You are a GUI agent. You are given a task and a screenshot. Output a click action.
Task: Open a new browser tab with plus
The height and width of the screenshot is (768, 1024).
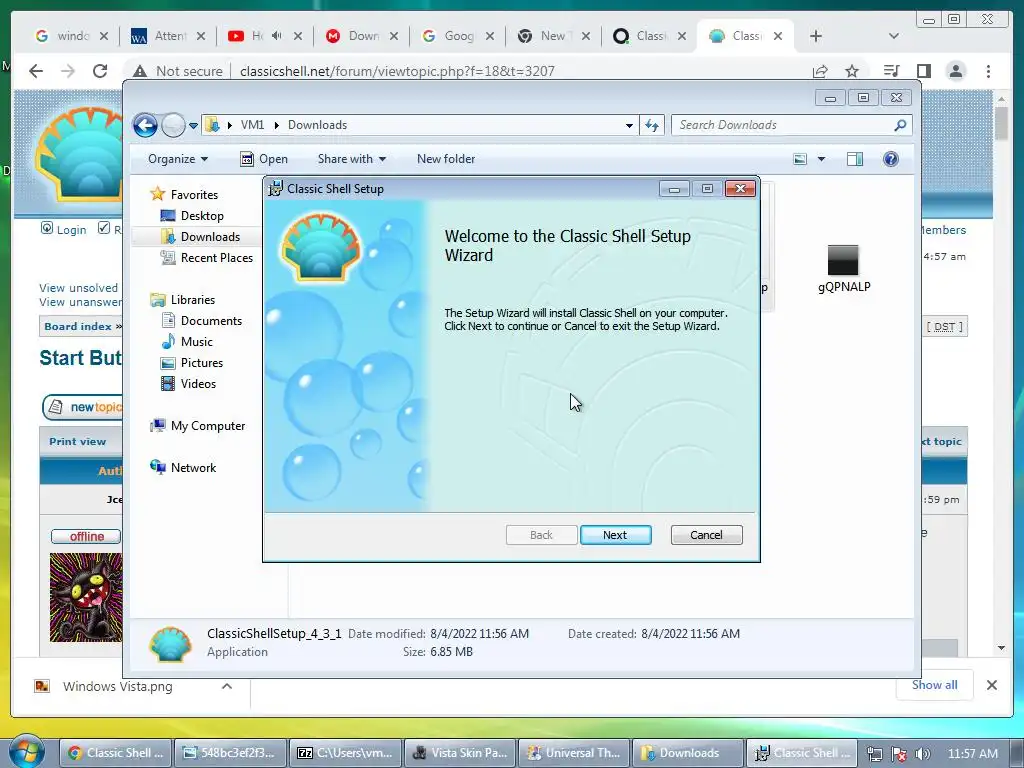pos(816,36)
